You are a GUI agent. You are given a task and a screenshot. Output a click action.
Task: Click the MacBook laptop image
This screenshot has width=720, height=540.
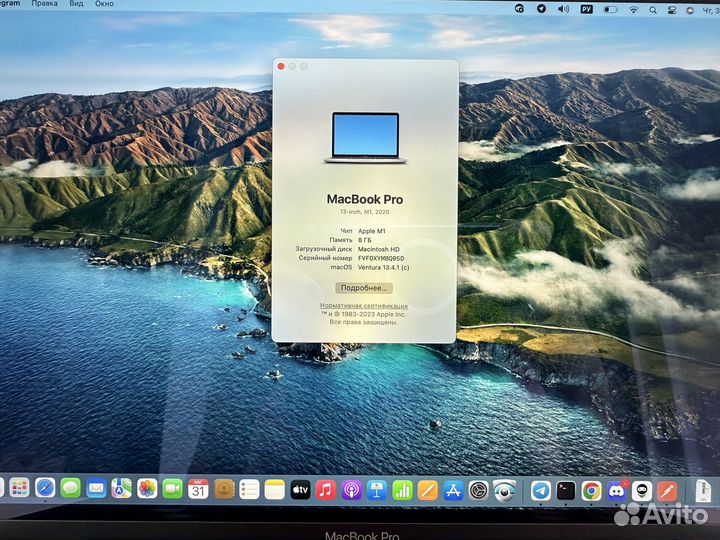366,138
